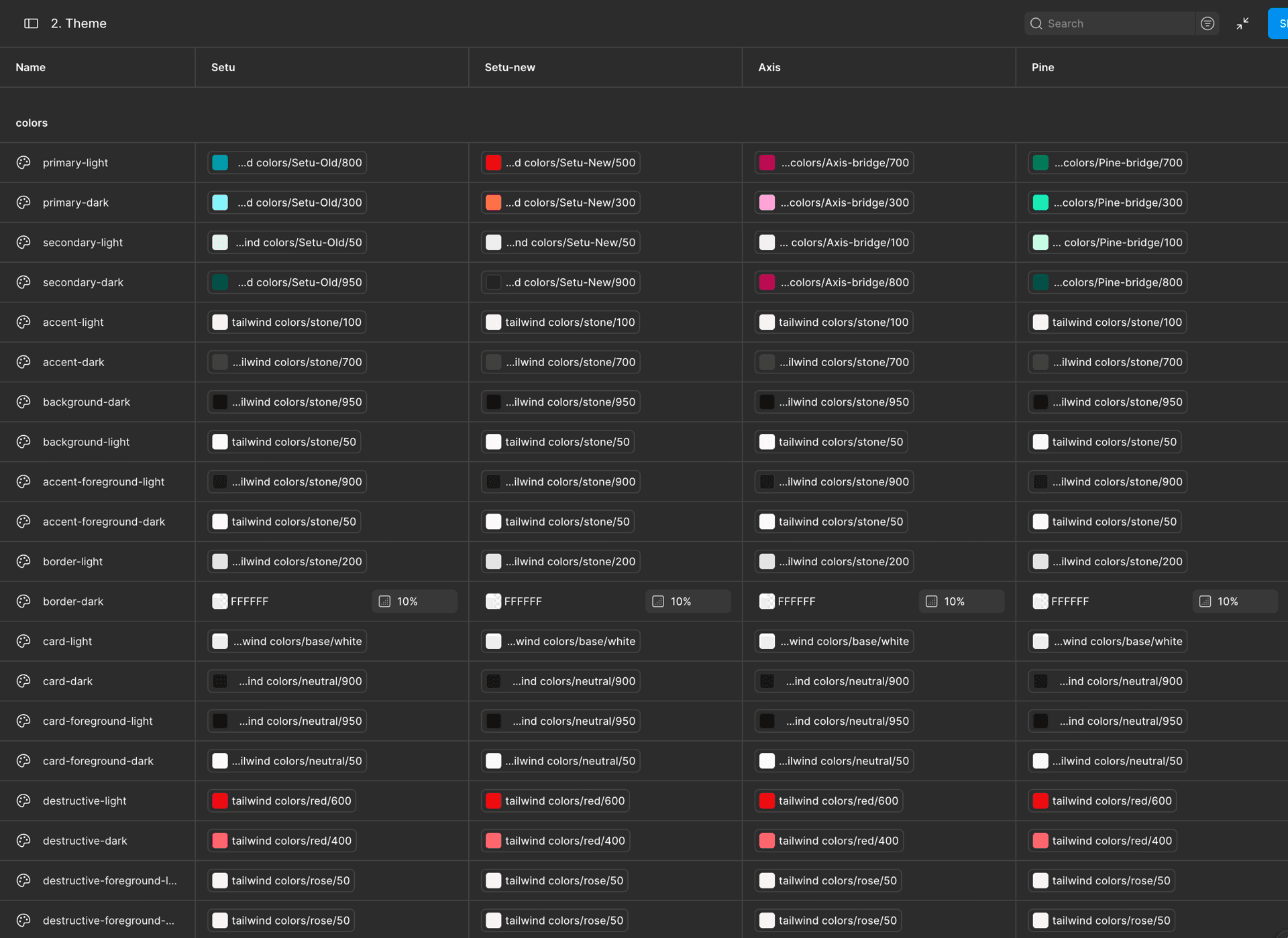Click the Name column header
Viewport: 1288px width, 938px height.
[31, 67]
